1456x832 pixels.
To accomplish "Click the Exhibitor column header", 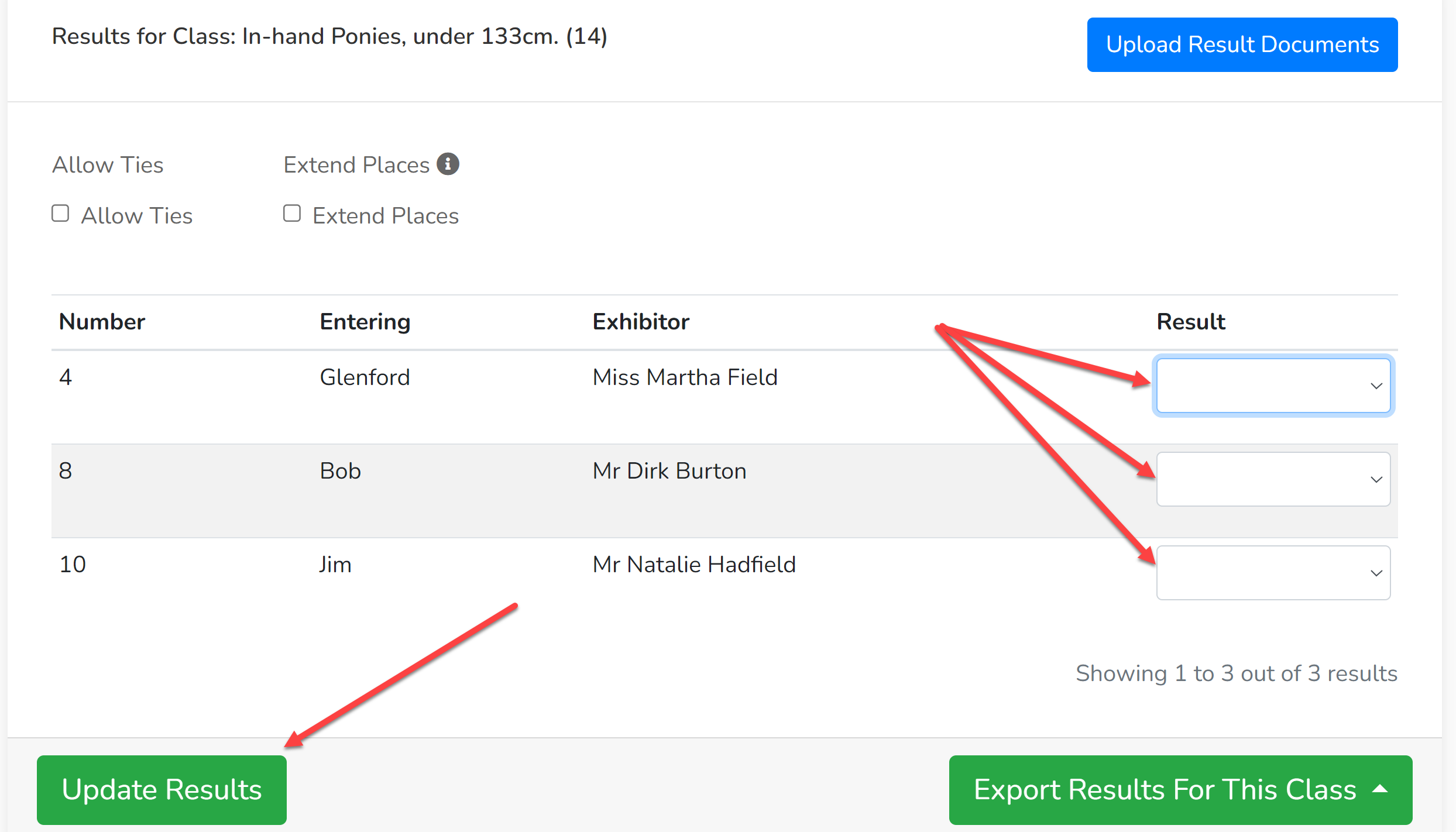I will point(641,322).
